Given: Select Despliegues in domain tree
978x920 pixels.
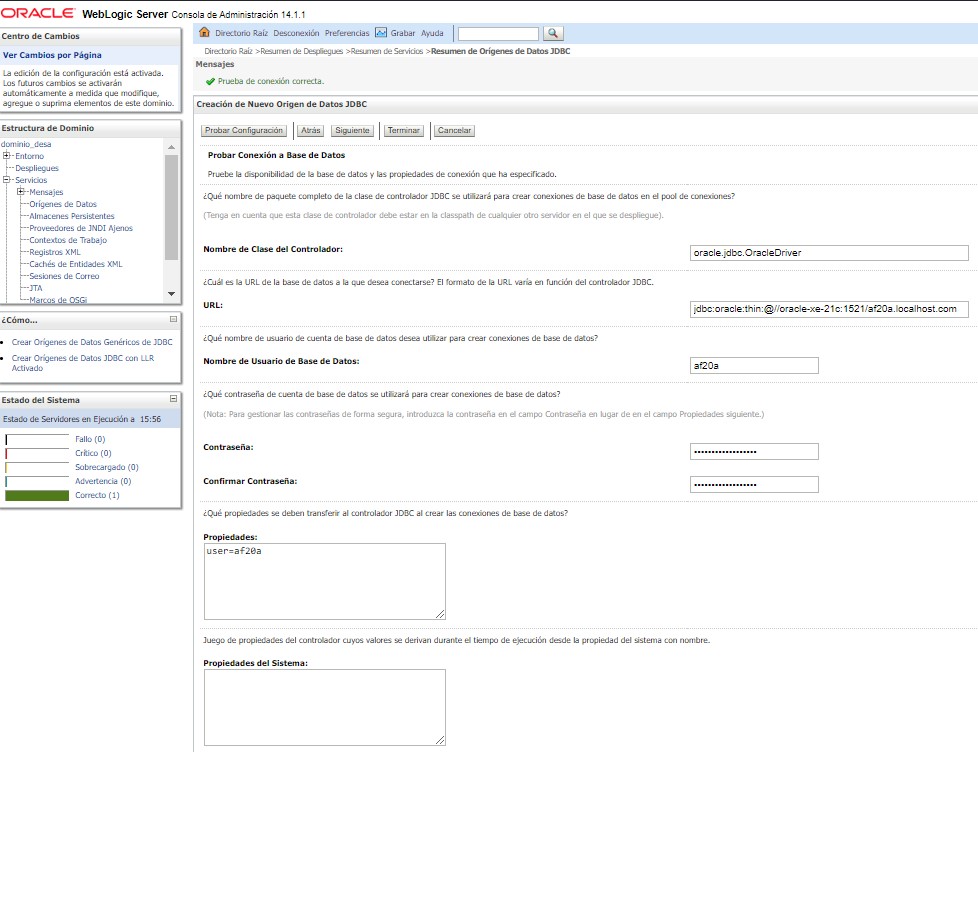Looking at the screenshot, I should pos(37,168).
